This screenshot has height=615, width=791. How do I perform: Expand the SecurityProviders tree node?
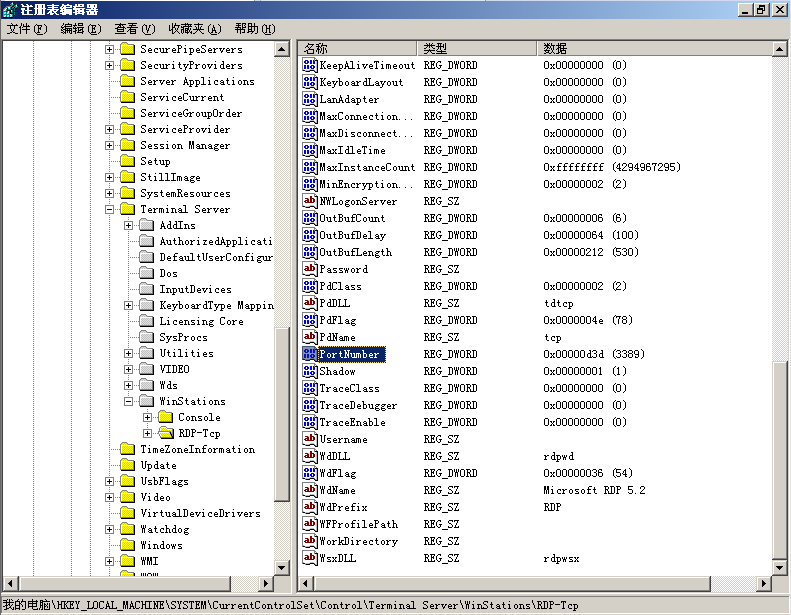[x=109, y=65]
